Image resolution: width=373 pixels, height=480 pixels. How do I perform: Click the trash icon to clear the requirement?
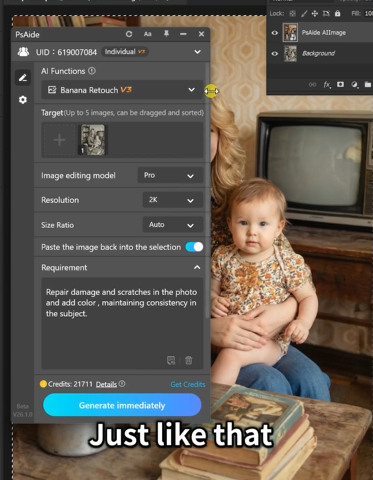(x=189, y=360)
